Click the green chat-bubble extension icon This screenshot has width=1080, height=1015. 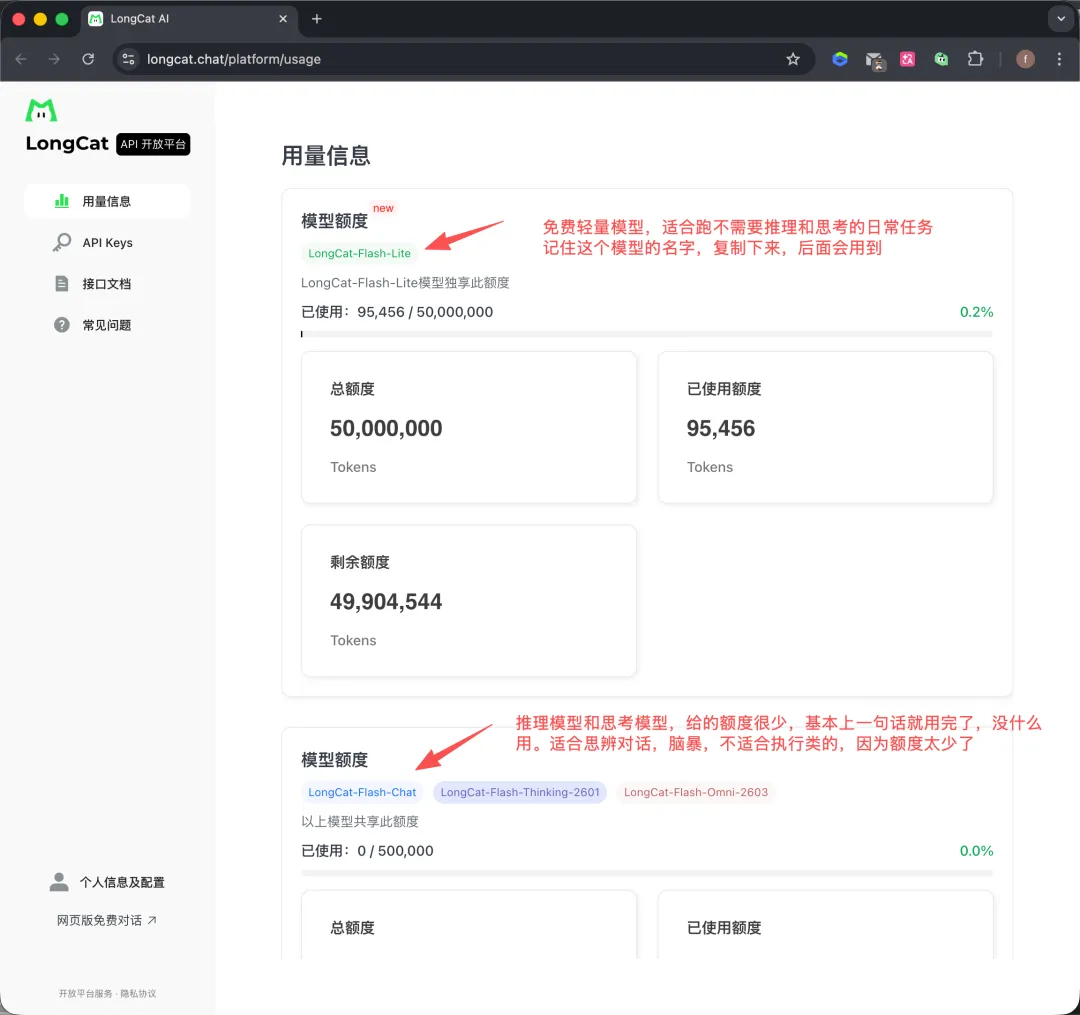941,59
